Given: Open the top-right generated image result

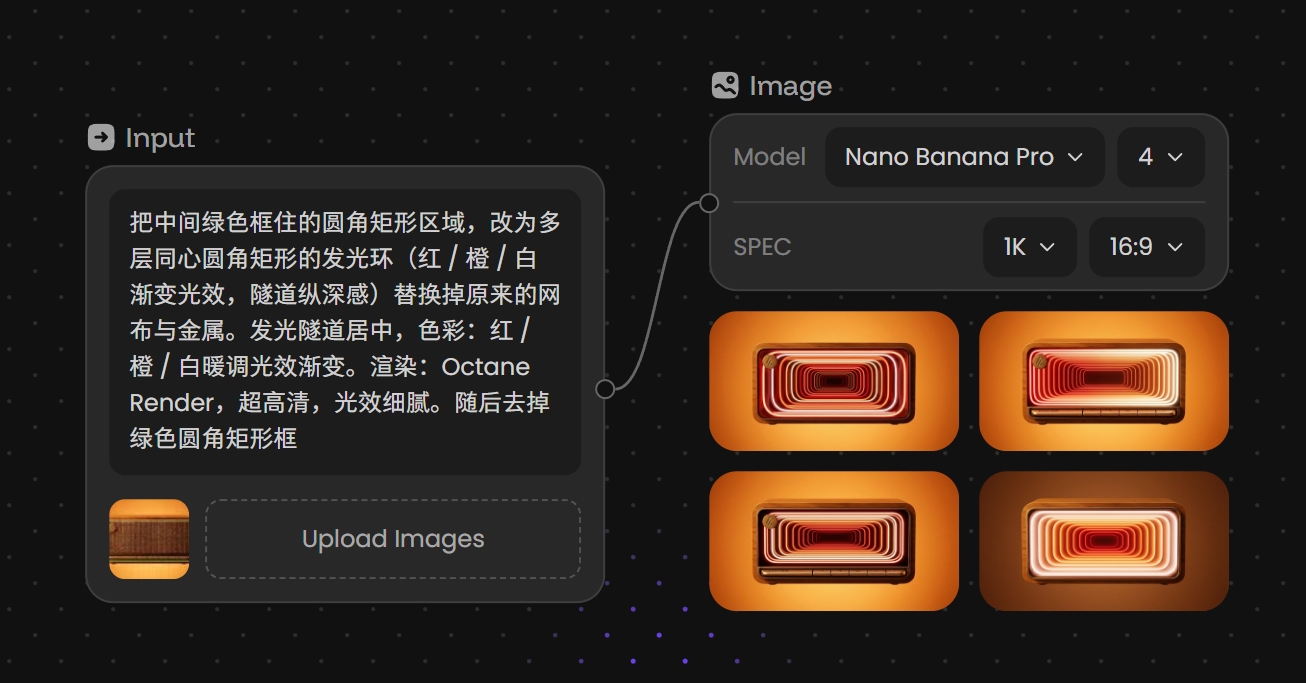Looking at the screenshot, I should (x=1104, y=381).
